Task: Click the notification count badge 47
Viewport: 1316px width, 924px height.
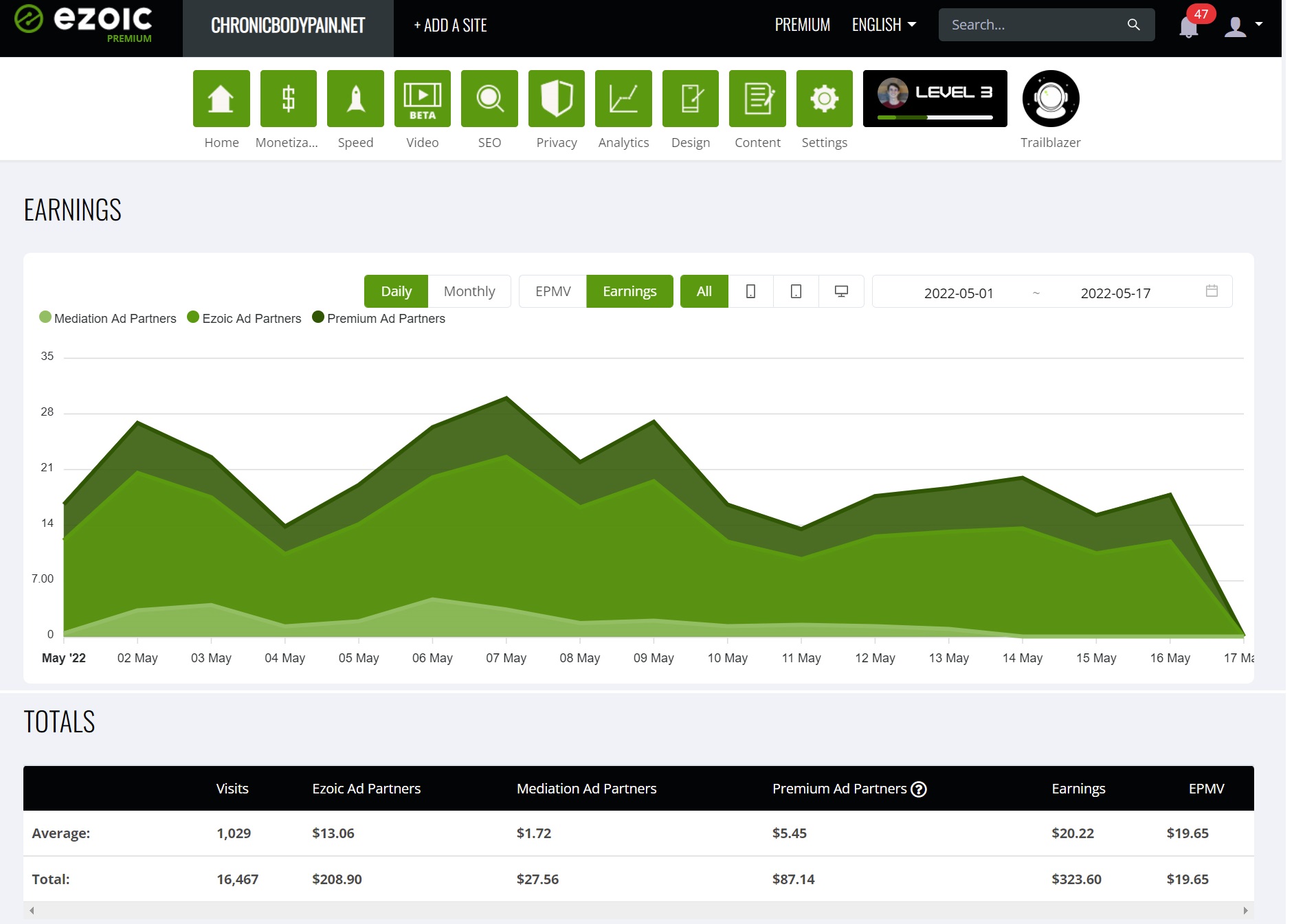Action: point(1201,14)
